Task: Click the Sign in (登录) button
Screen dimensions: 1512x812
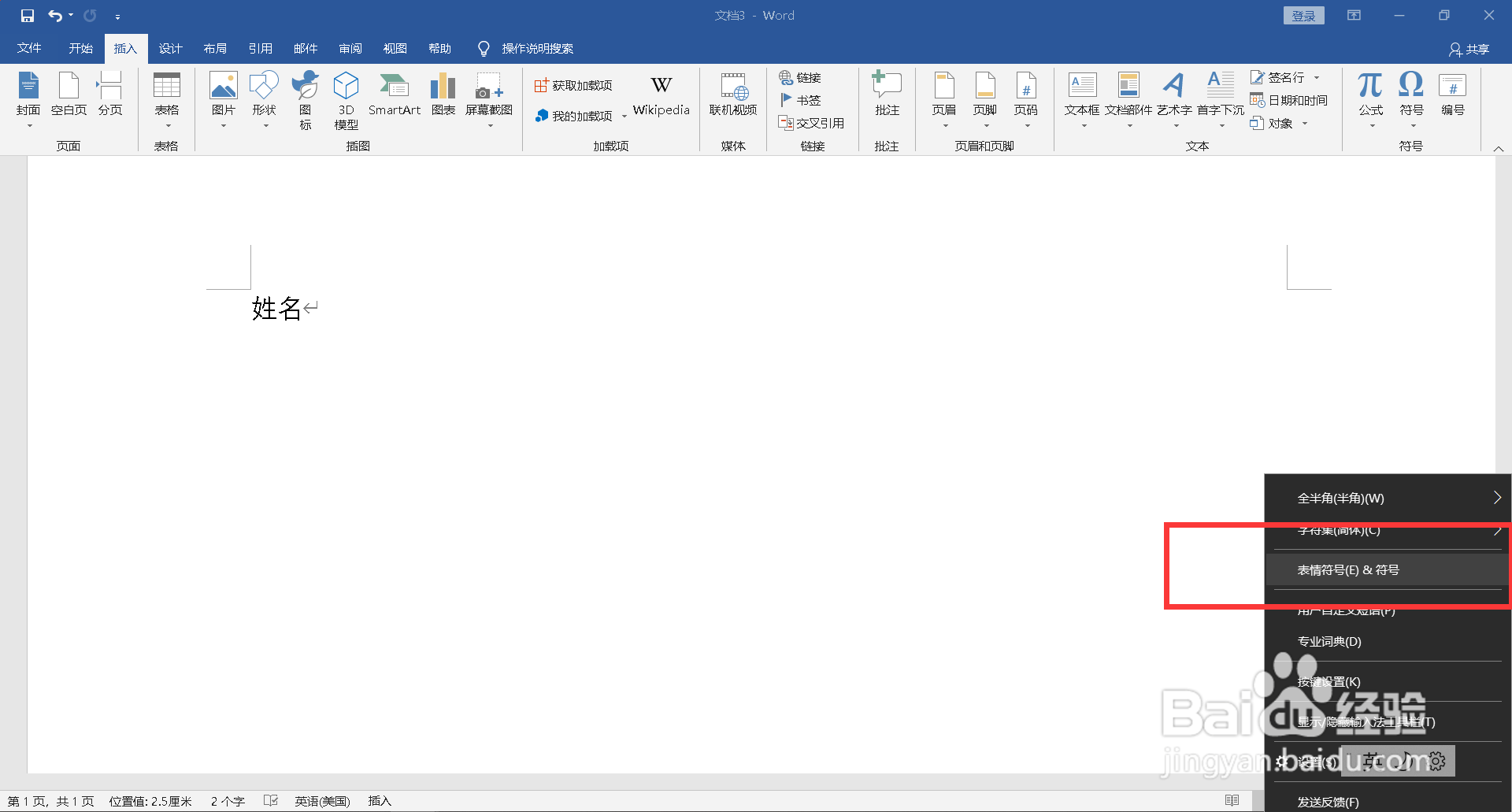Action: (1304, 16)
